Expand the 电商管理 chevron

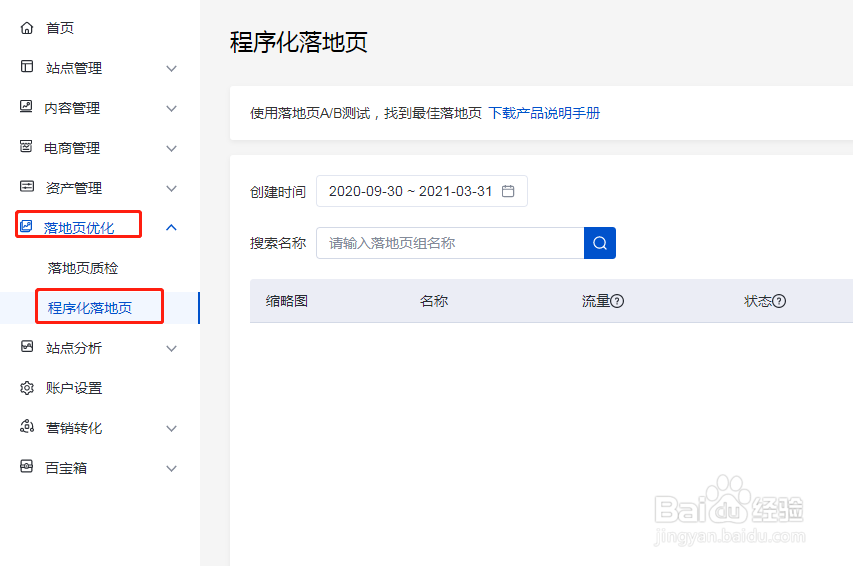click(171, 149)
